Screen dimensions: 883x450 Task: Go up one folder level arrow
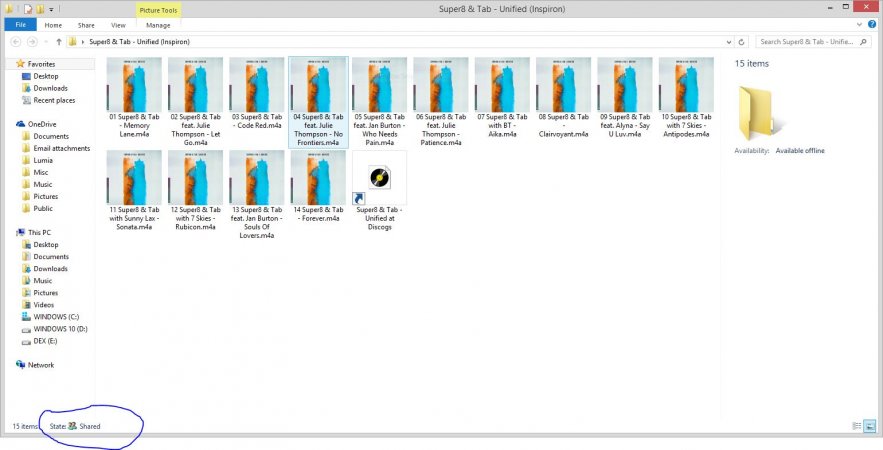59,42
